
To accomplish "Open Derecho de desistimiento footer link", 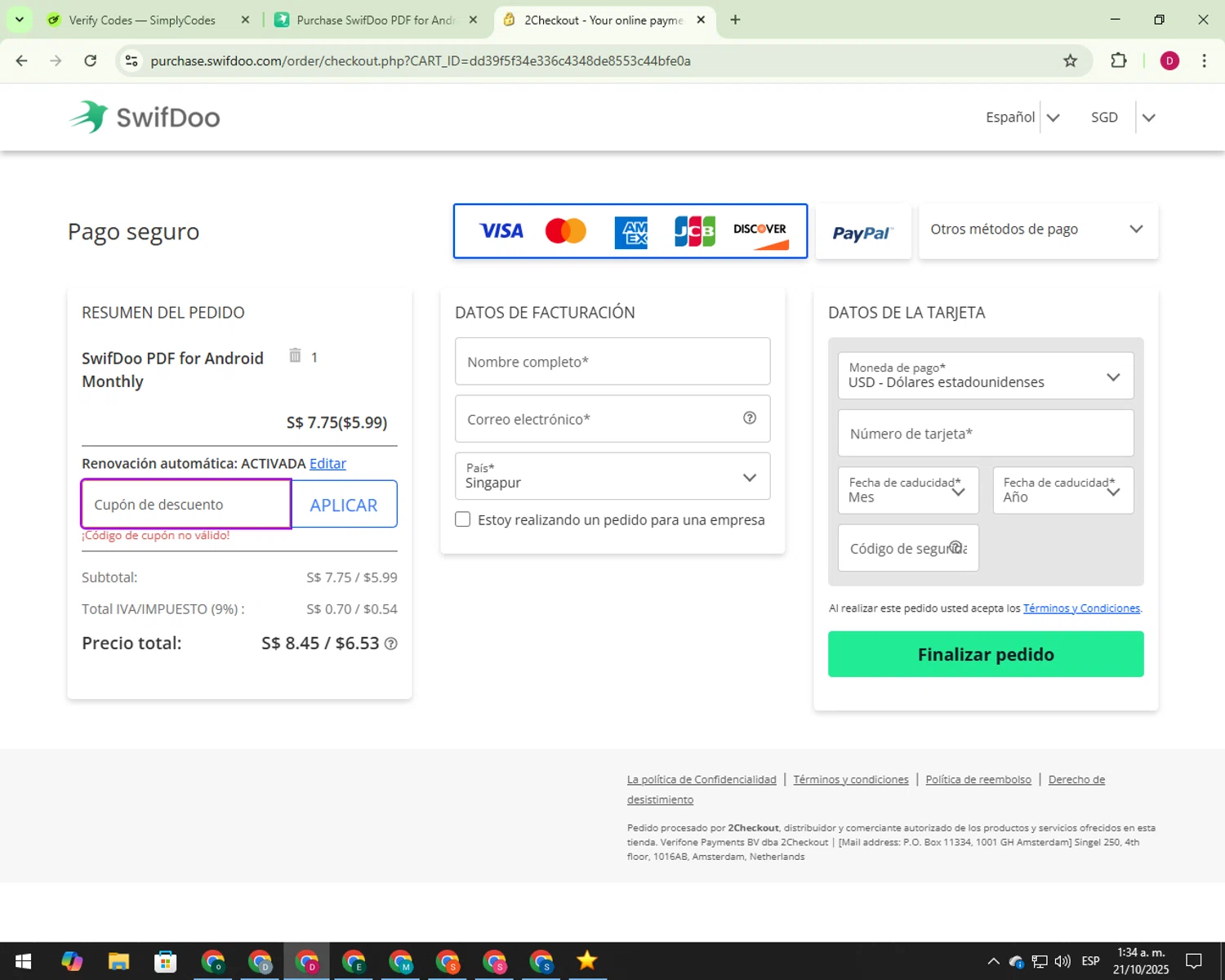I will 1076,779.
